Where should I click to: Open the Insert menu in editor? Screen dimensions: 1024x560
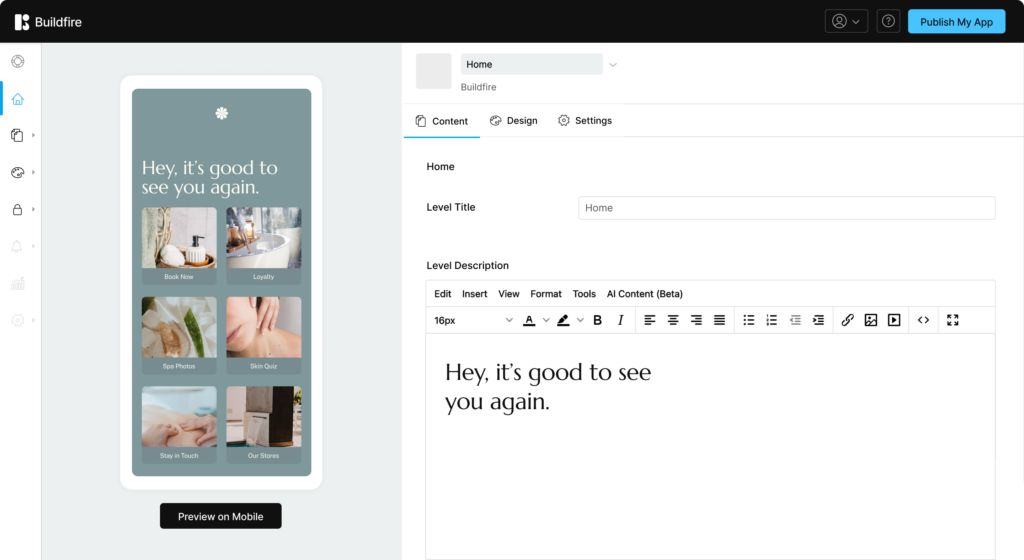pyautogui.click(x=474, y=294)
